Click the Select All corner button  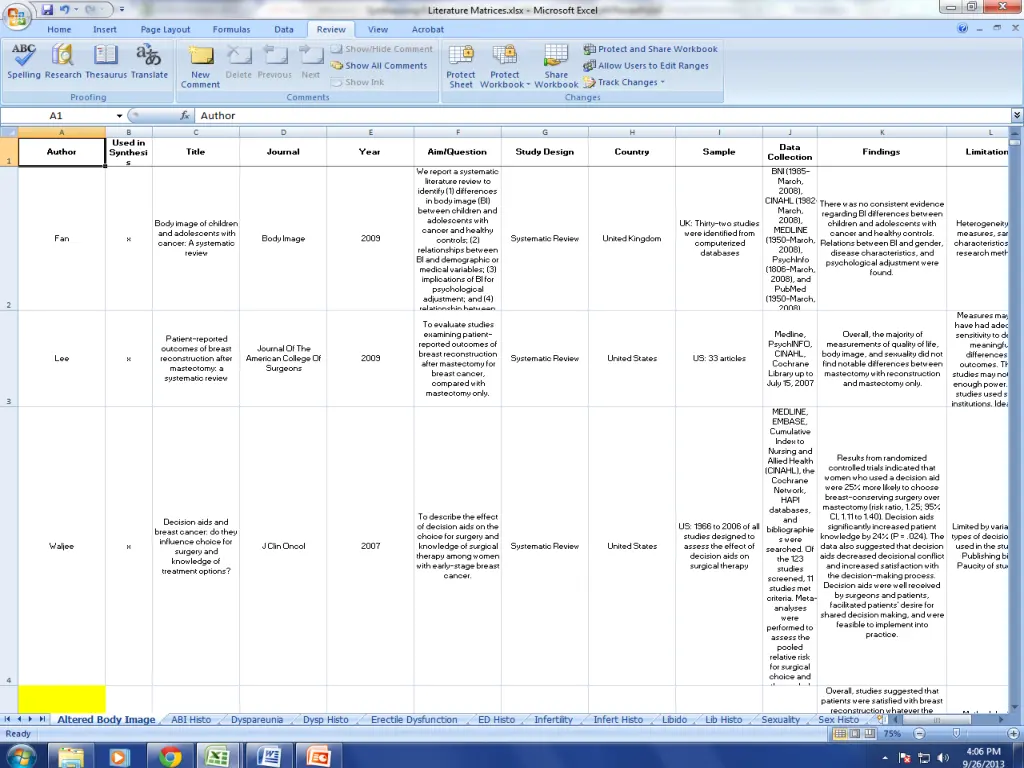(8, 132)
